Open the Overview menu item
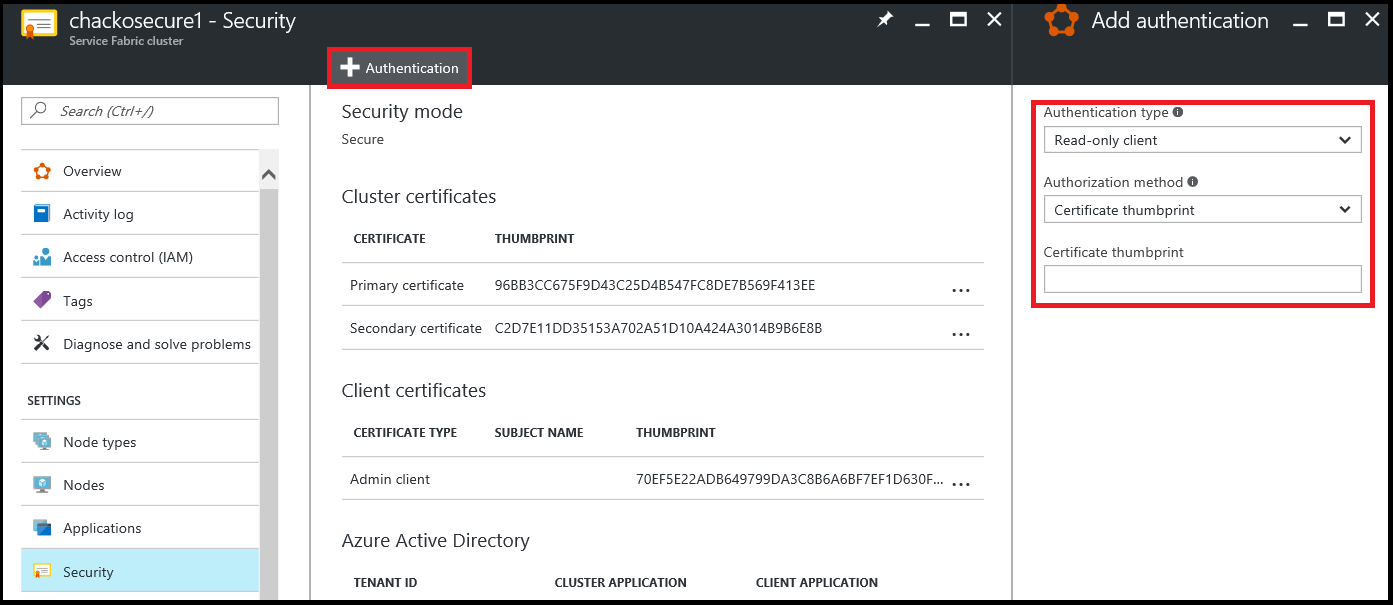The width and height of the screenshot is (1393, 605). pyautogui.click(x=140, y=171)
